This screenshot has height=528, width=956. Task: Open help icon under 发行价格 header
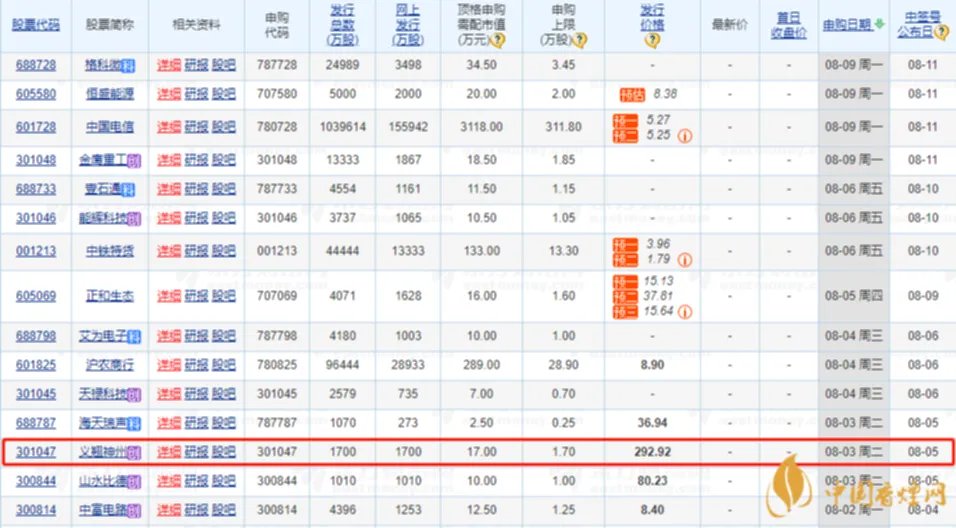pyautogui.click(x=652, y=41)
